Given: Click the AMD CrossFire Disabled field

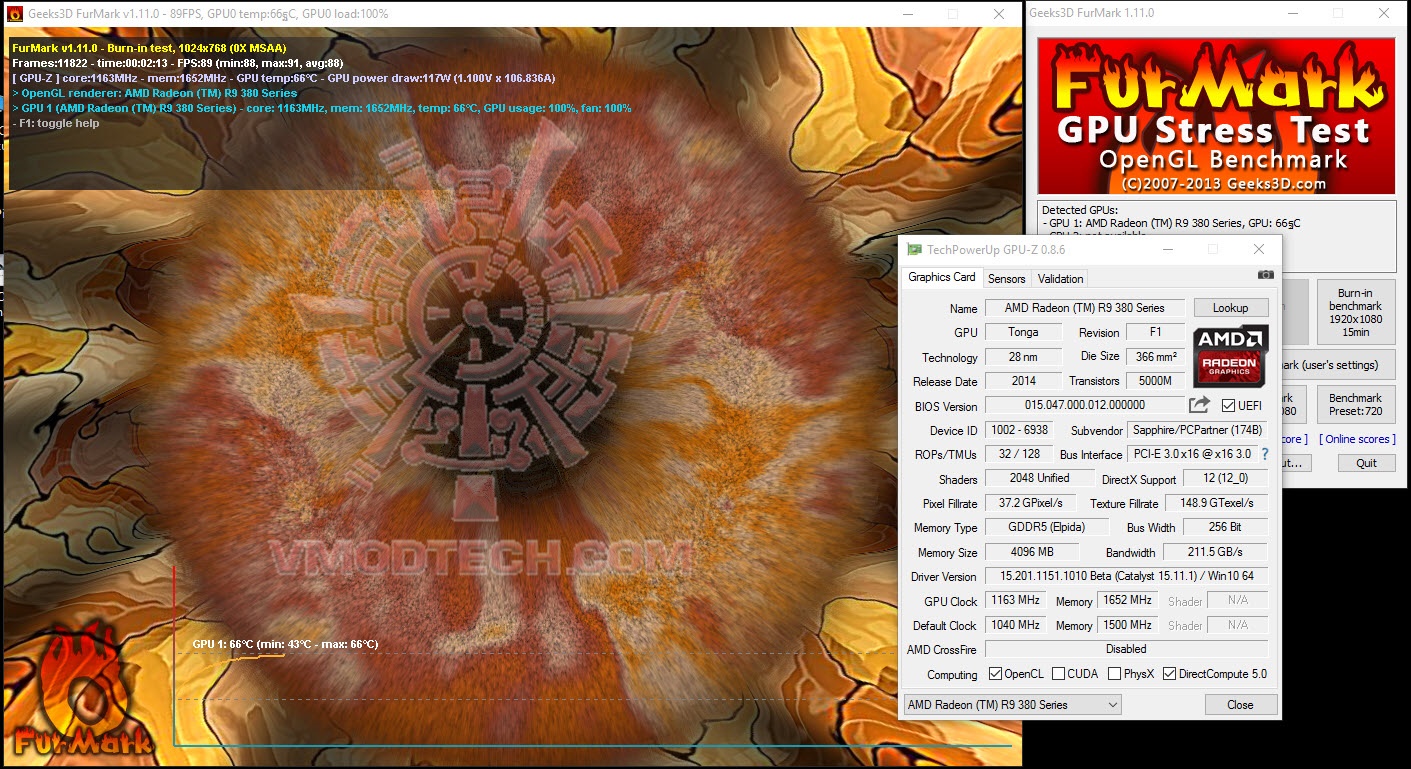Looking at the screenshot, I should [x=1126, y=649].
